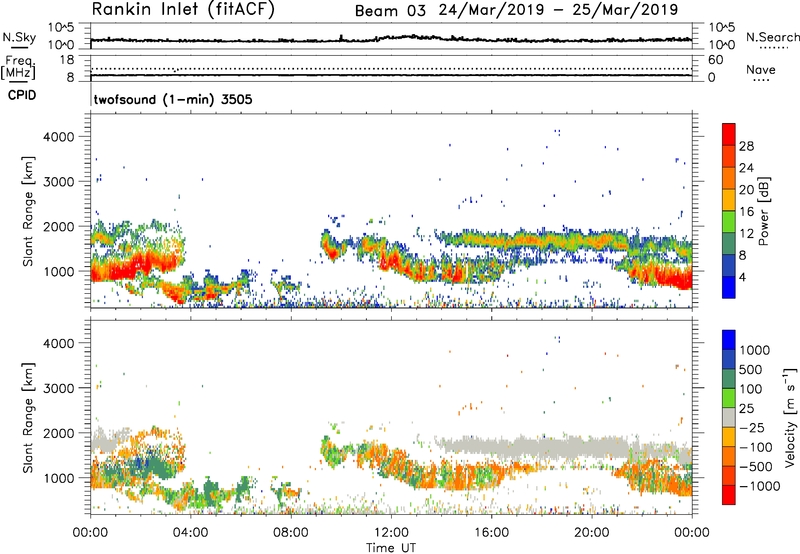Click the "12:00" time tick label
Image resolution: width=800 pixels, height=554 pixels.
point(391,533)
